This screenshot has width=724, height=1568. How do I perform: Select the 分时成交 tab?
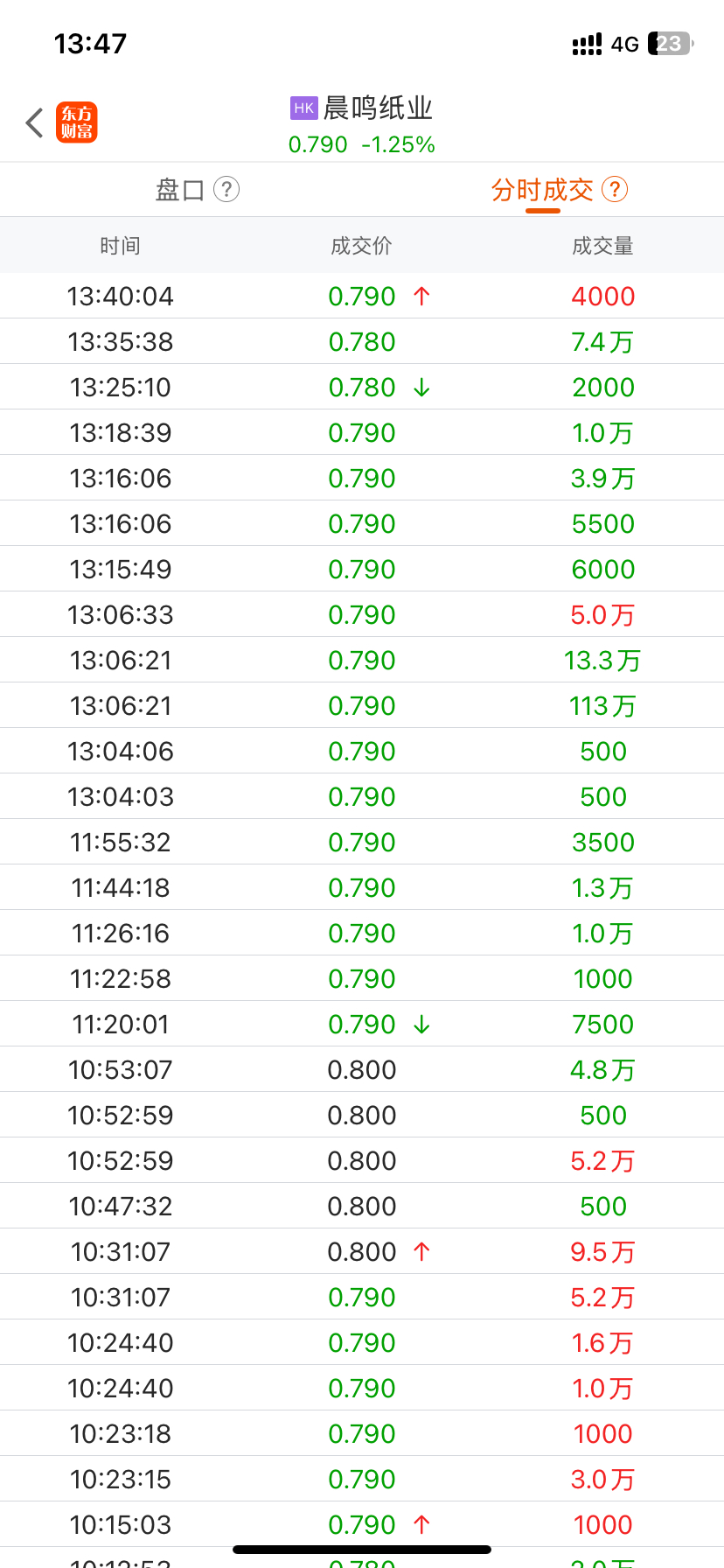[542, 190]
